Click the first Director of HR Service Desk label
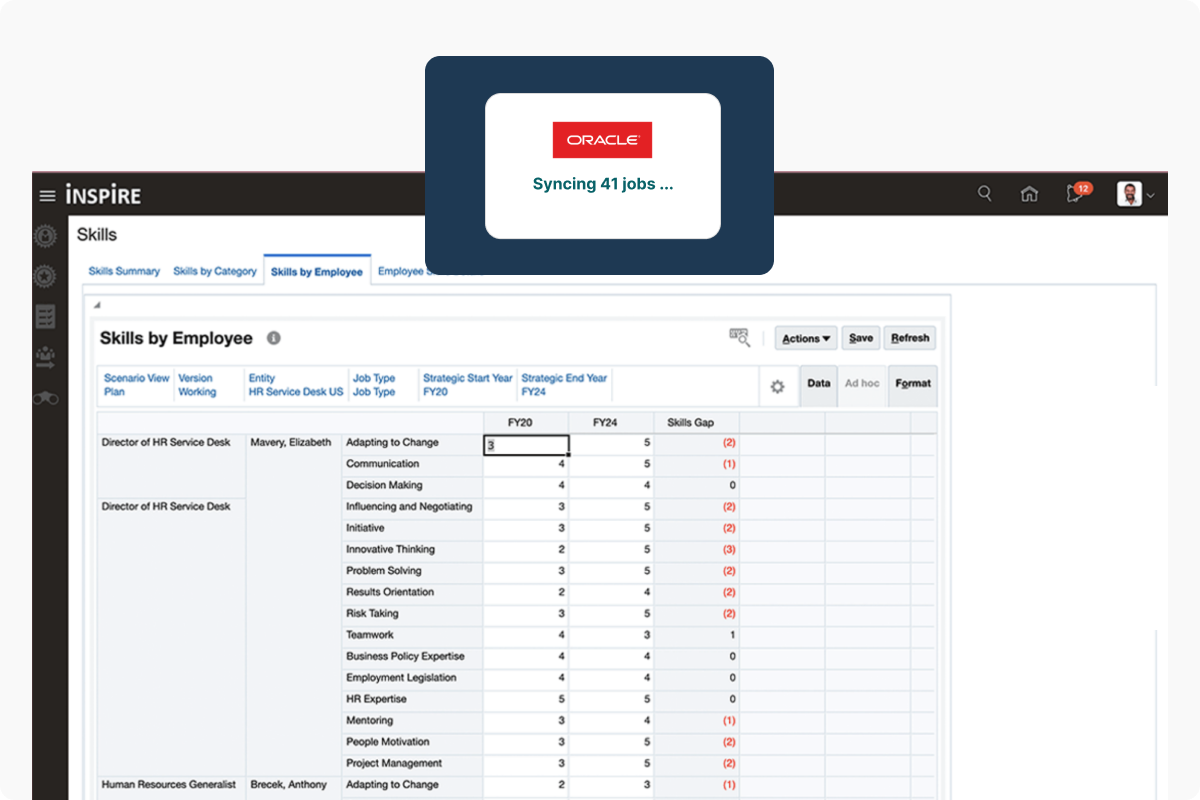Viewport: 1200px width, 800px height. [x=166, y=442]
